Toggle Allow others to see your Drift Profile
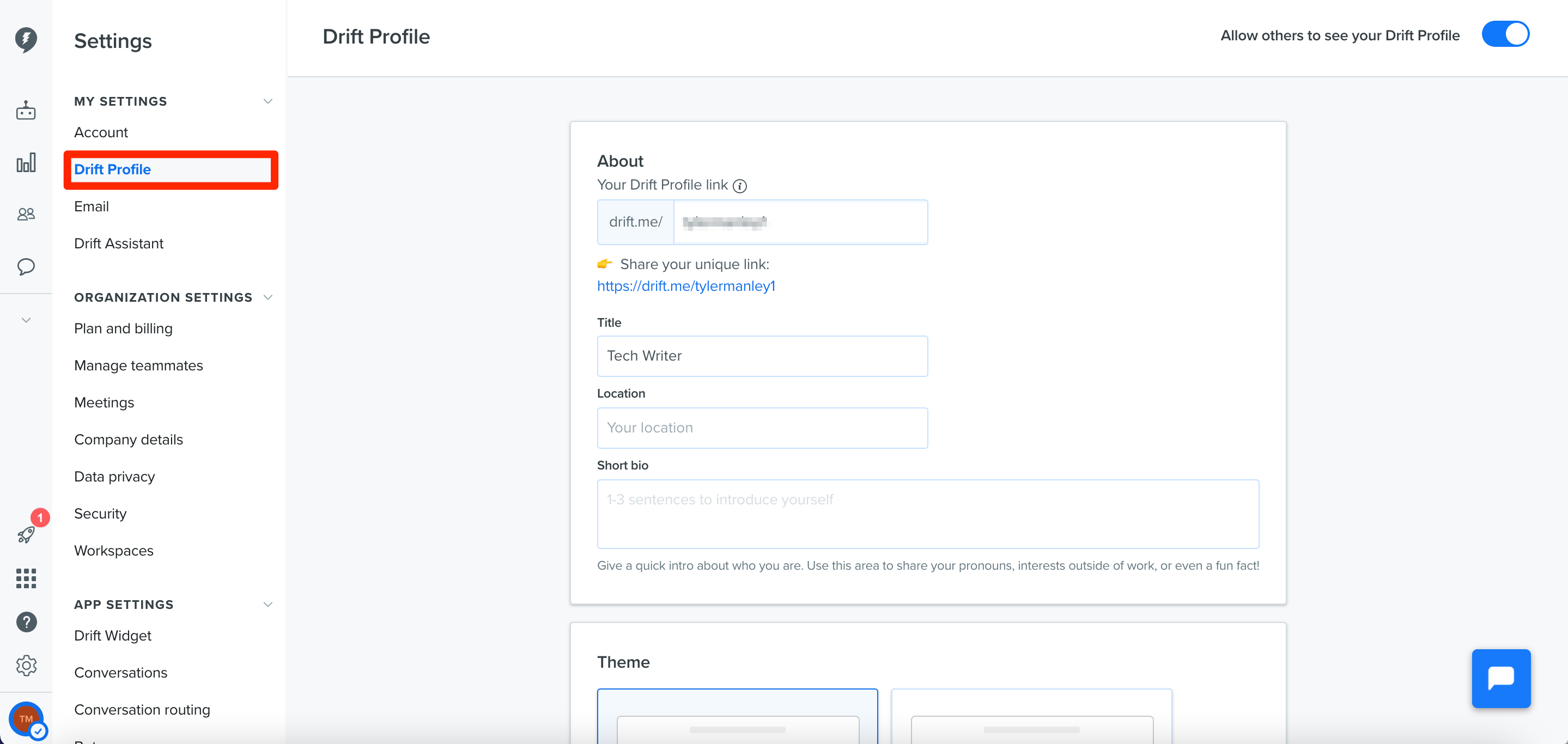The image size is (1568, 744). click(1505, 34)
